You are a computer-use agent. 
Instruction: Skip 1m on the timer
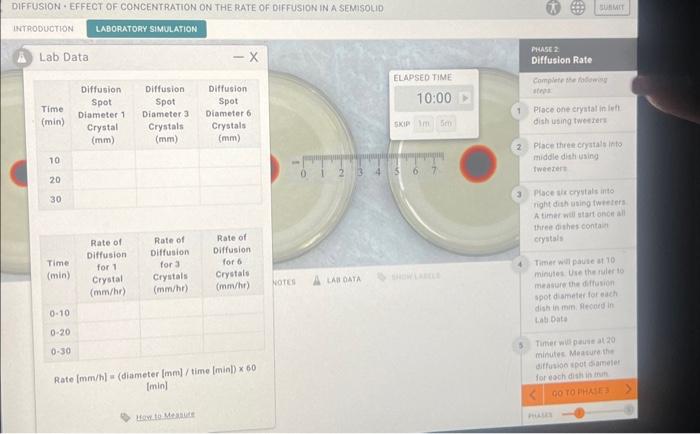click(x=424, y=124)
